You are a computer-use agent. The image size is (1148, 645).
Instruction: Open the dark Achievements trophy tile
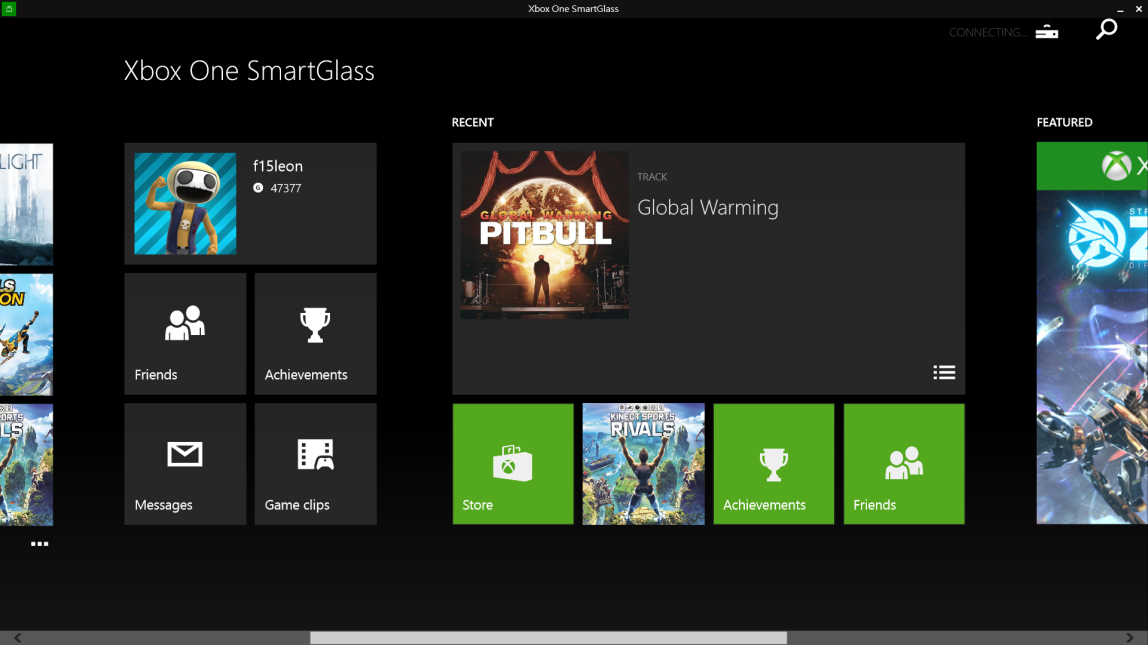(316, 334)
